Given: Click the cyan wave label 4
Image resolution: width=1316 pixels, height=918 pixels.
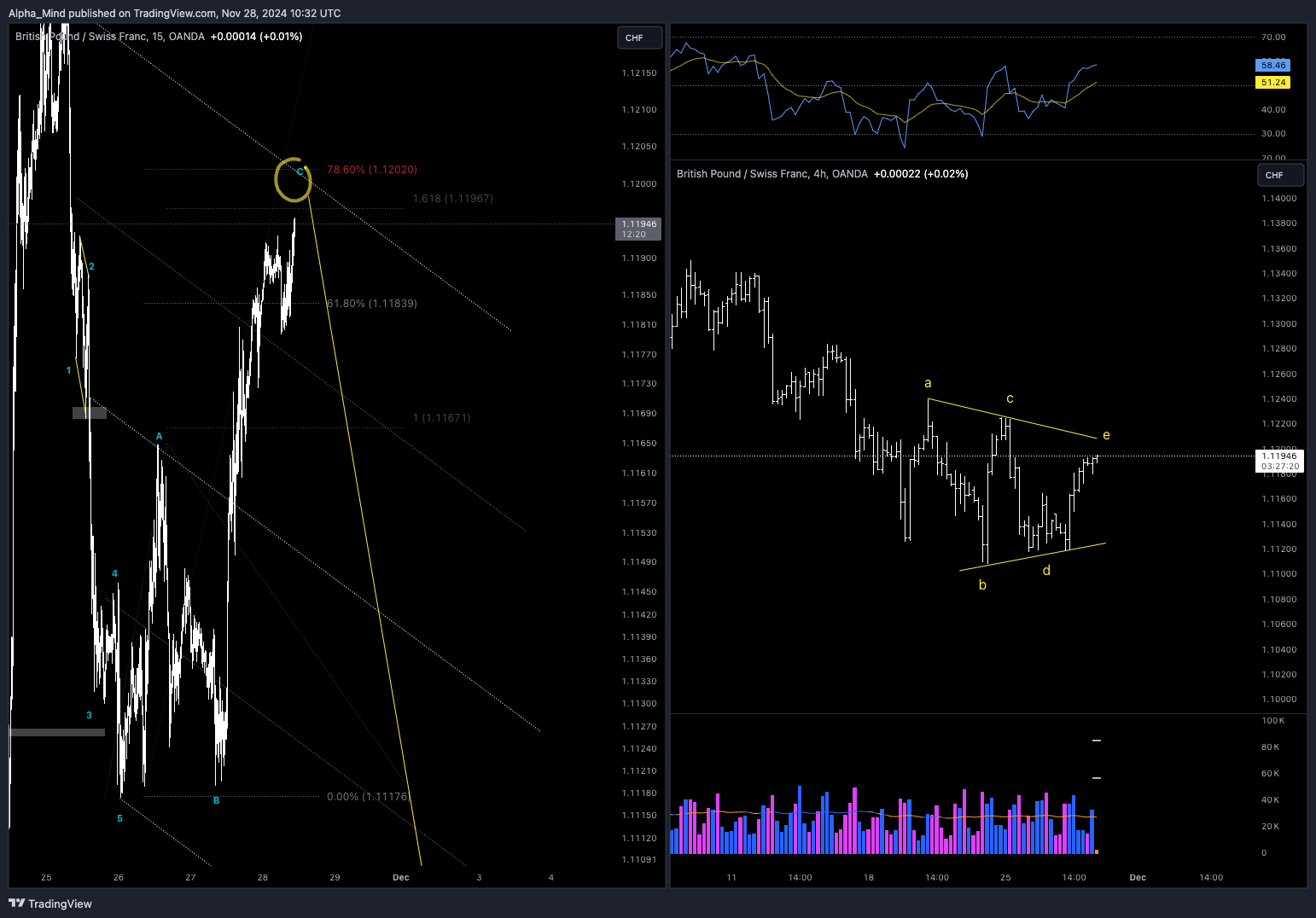Looking at the screenshot, I should (x=114, y=574).
